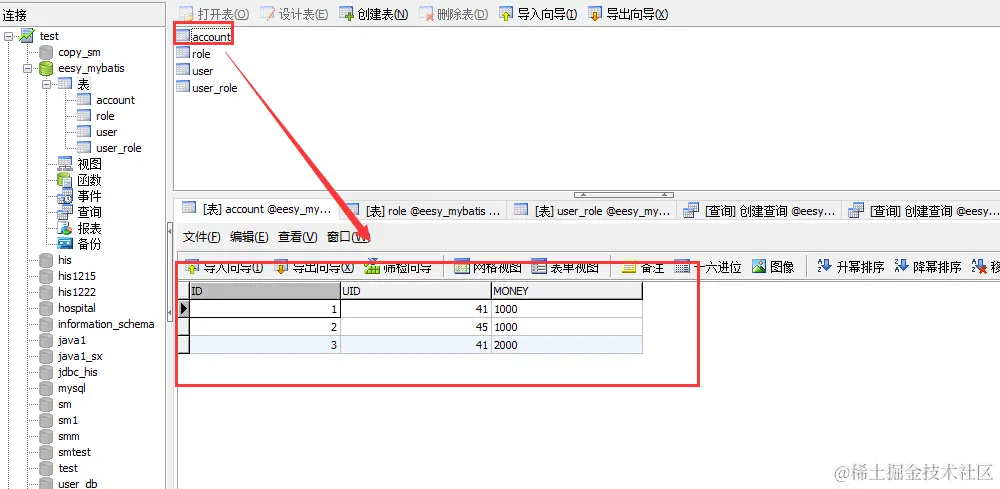Screen dimensions: 1000x489
Task: Open 筛选向导 filter wizard
Action: (x=399, y=267)
